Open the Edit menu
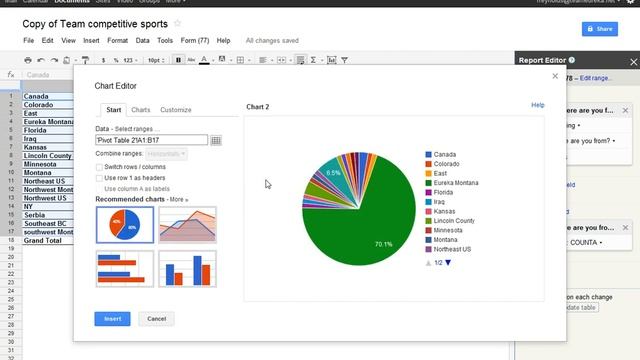 (x=47, y=40)
